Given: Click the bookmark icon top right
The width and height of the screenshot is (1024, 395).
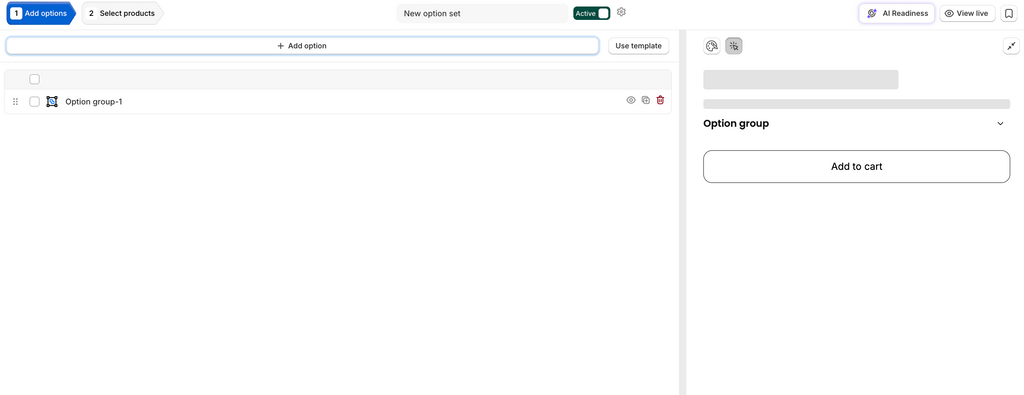Looking at the screenshot, I should click(x=1008, y=13).
